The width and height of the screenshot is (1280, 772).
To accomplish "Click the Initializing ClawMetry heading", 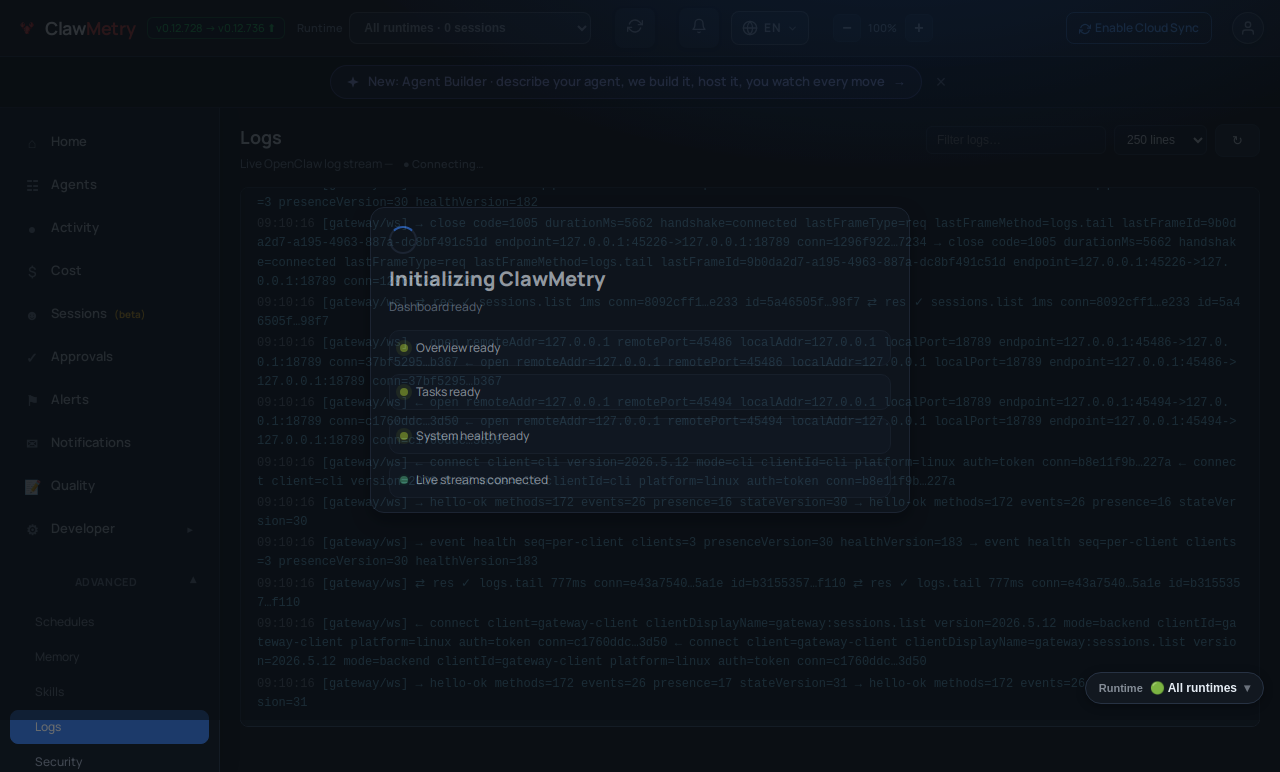I will tap(497, 279).
